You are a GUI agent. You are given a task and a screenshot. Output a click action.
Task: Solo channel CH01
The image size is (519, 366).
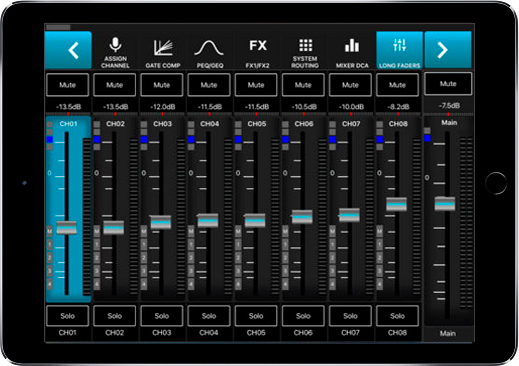pos(67,316)
